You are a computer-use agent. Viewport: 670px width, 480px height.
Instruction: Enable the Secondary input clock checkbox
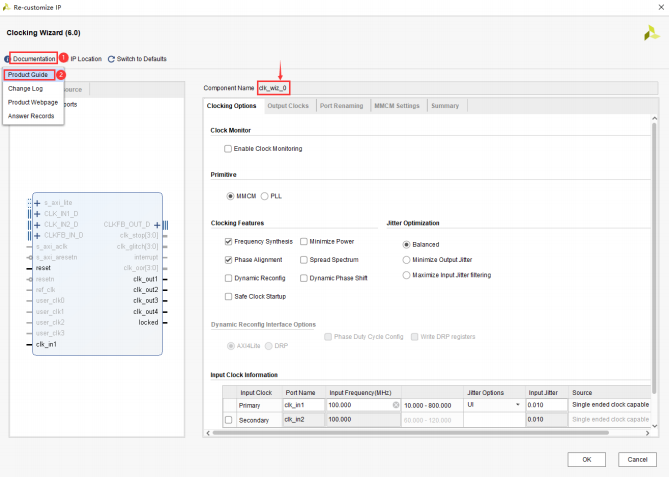click(x=229, y=420)
